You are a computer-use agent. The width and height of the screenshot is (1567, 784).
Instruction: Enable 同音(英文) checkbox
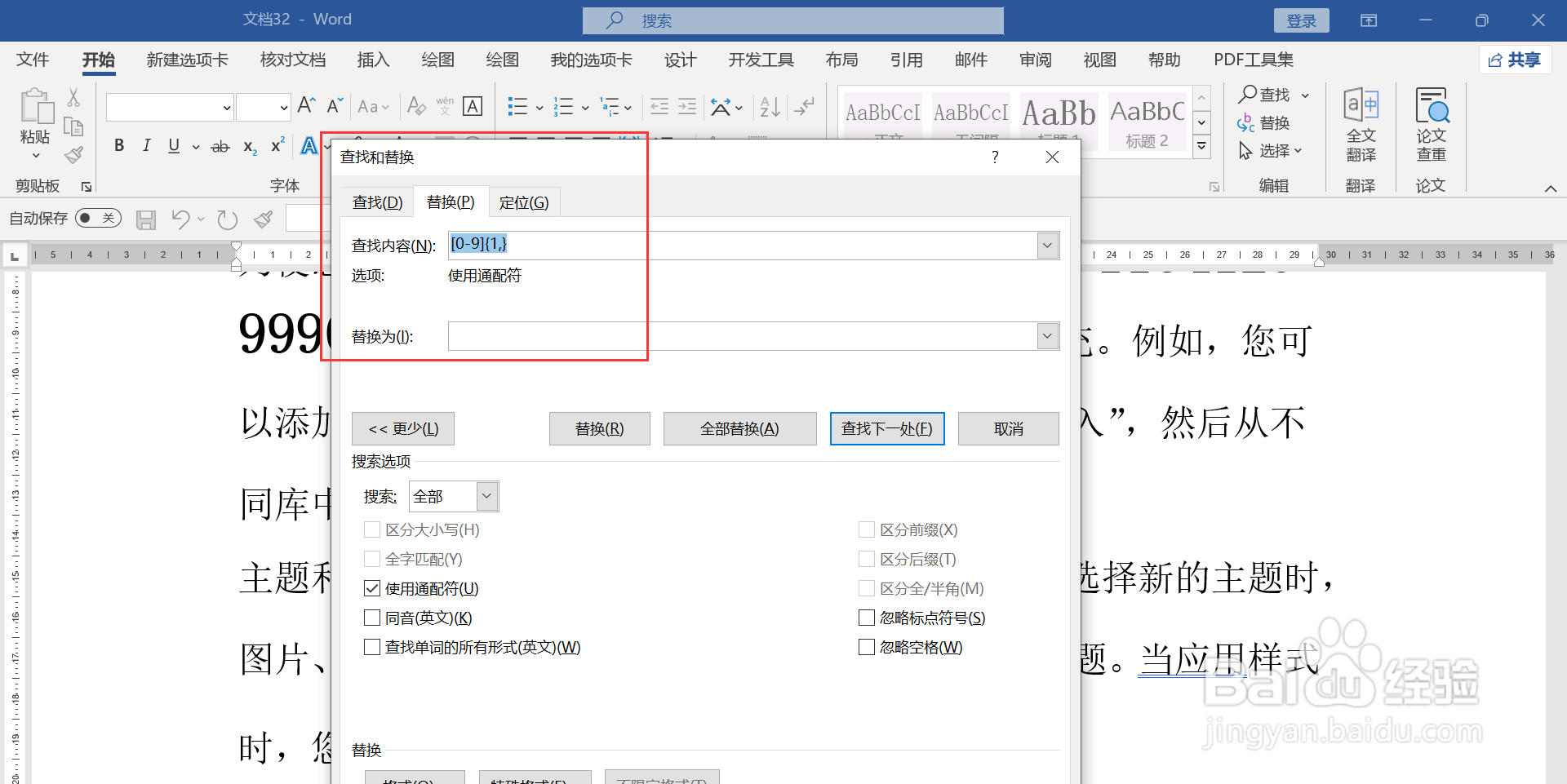pos(372,618)
